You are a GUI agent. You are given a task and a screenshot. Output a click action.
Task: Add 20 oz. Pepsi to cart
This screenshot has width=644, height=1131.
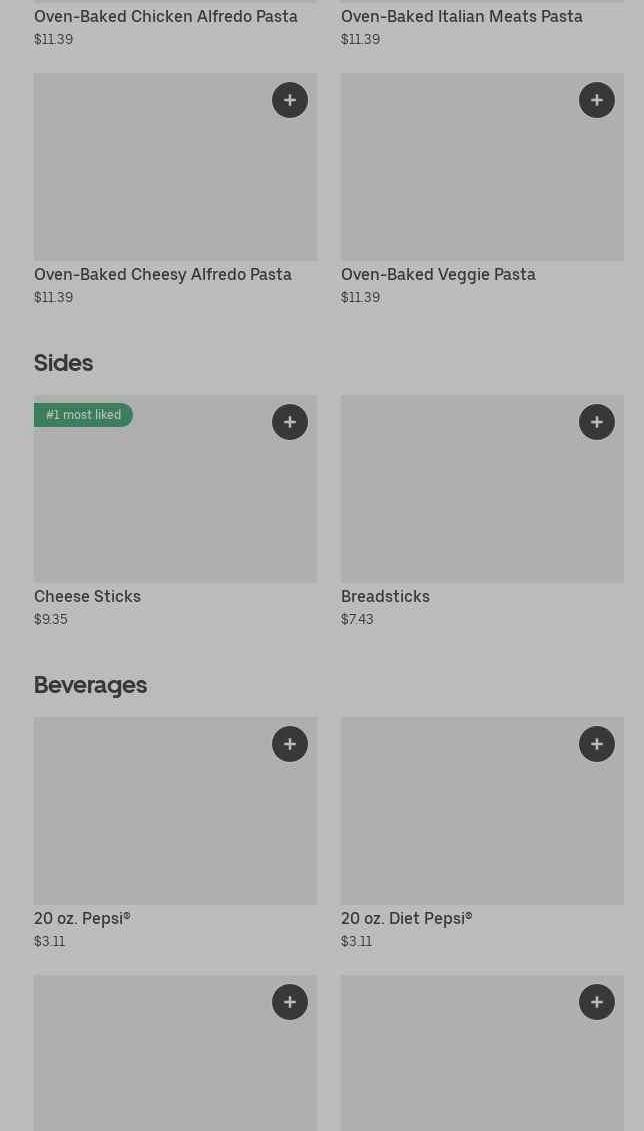[290, 744]
